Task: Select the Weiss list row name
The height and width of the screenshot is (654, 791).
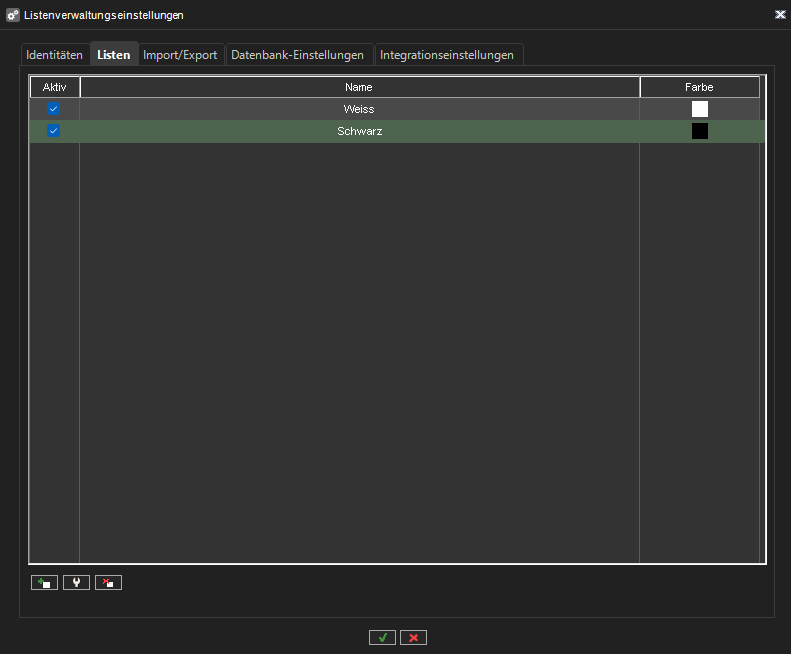Action: tap(359, 109)
